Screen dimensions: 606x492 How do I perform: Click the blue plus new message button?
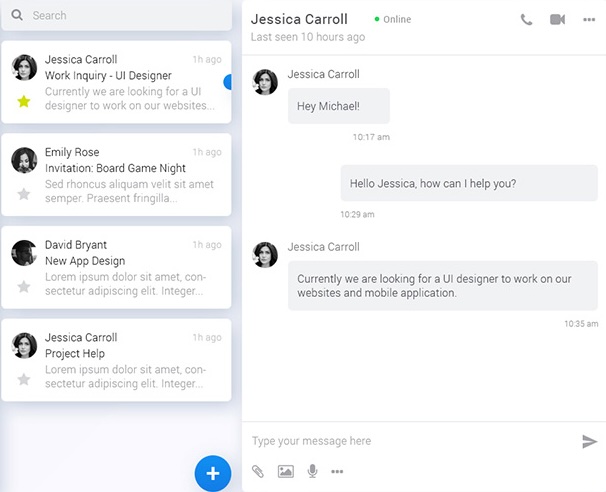213,473
